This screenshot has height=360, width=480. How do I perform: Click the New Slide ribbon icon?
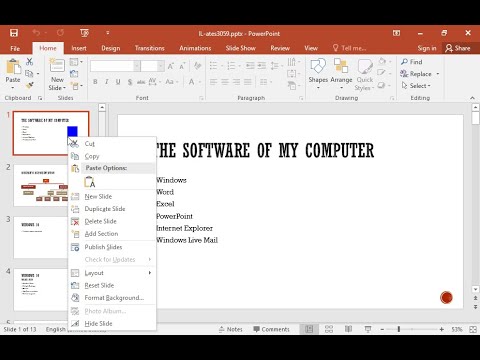pos(57,66)
